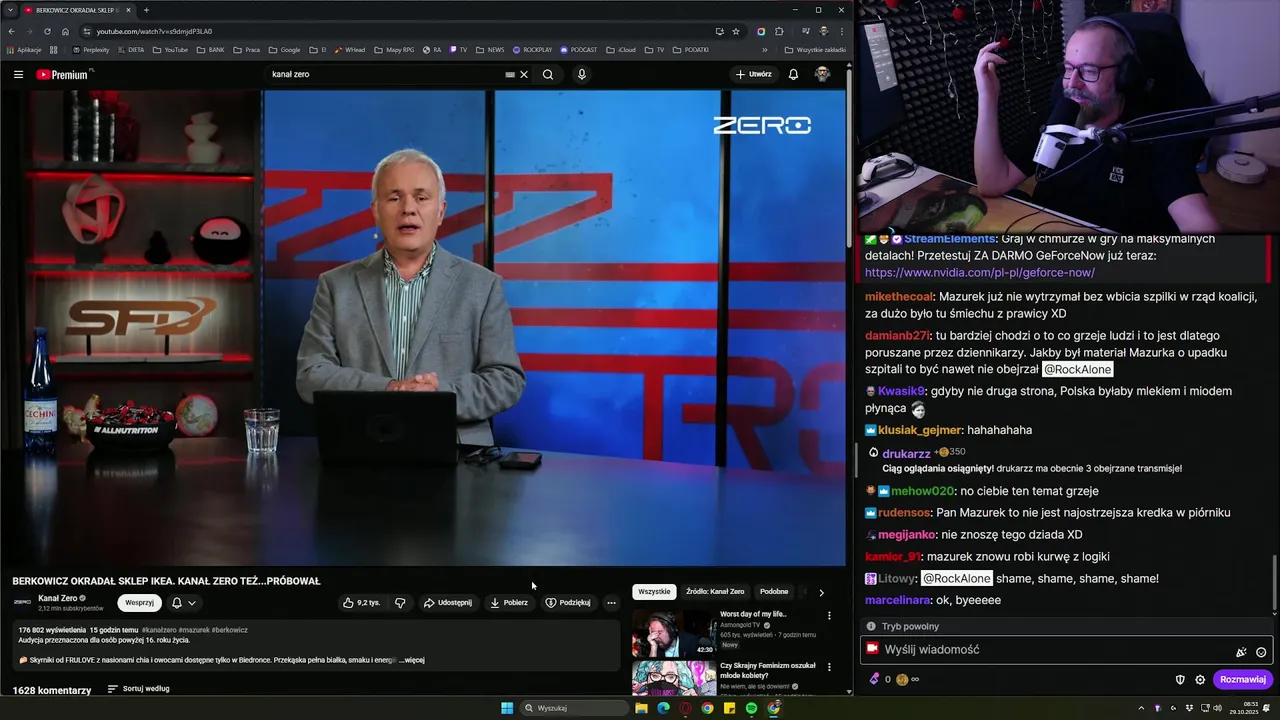This screenshot has height=720, width=1280.
Task: Open YouTube notifications bell
Action: pyautogui.click(x=793, y=74)
